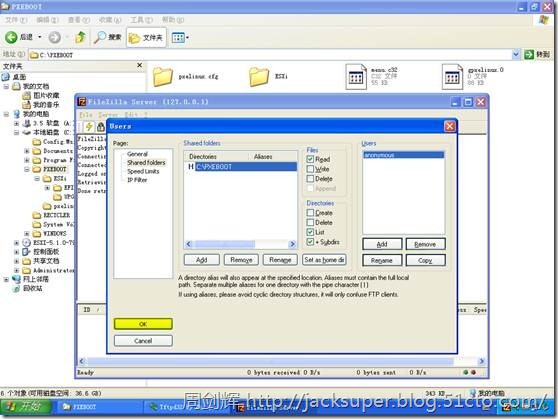Close the Folders pane with its X
Screen dimensions: 558x419
pyautogui.click(x=140, y=65)
